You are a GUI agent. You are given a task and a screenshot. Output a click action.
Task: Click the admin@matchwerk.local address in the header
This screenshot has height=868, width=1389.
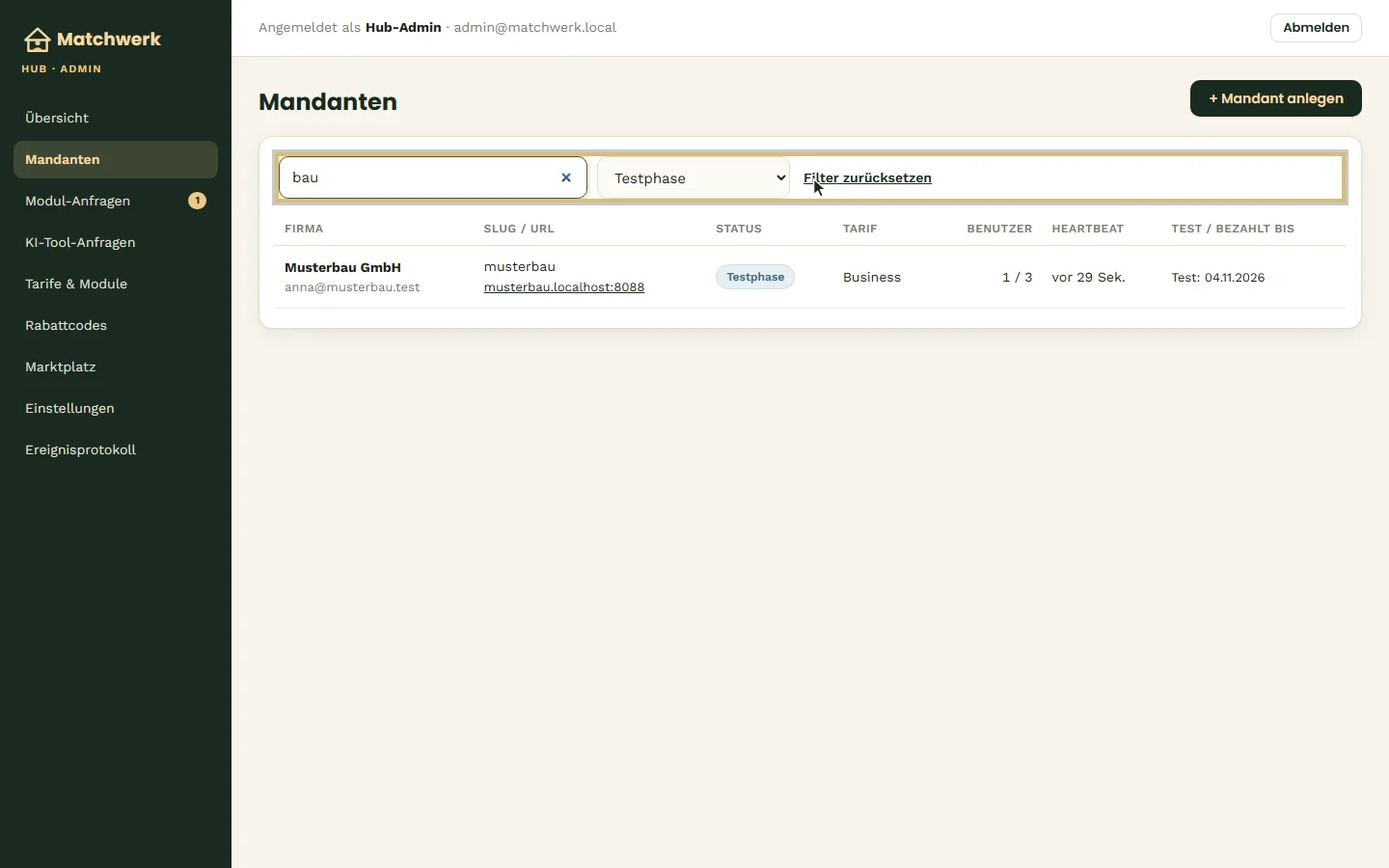click(535, 27)
